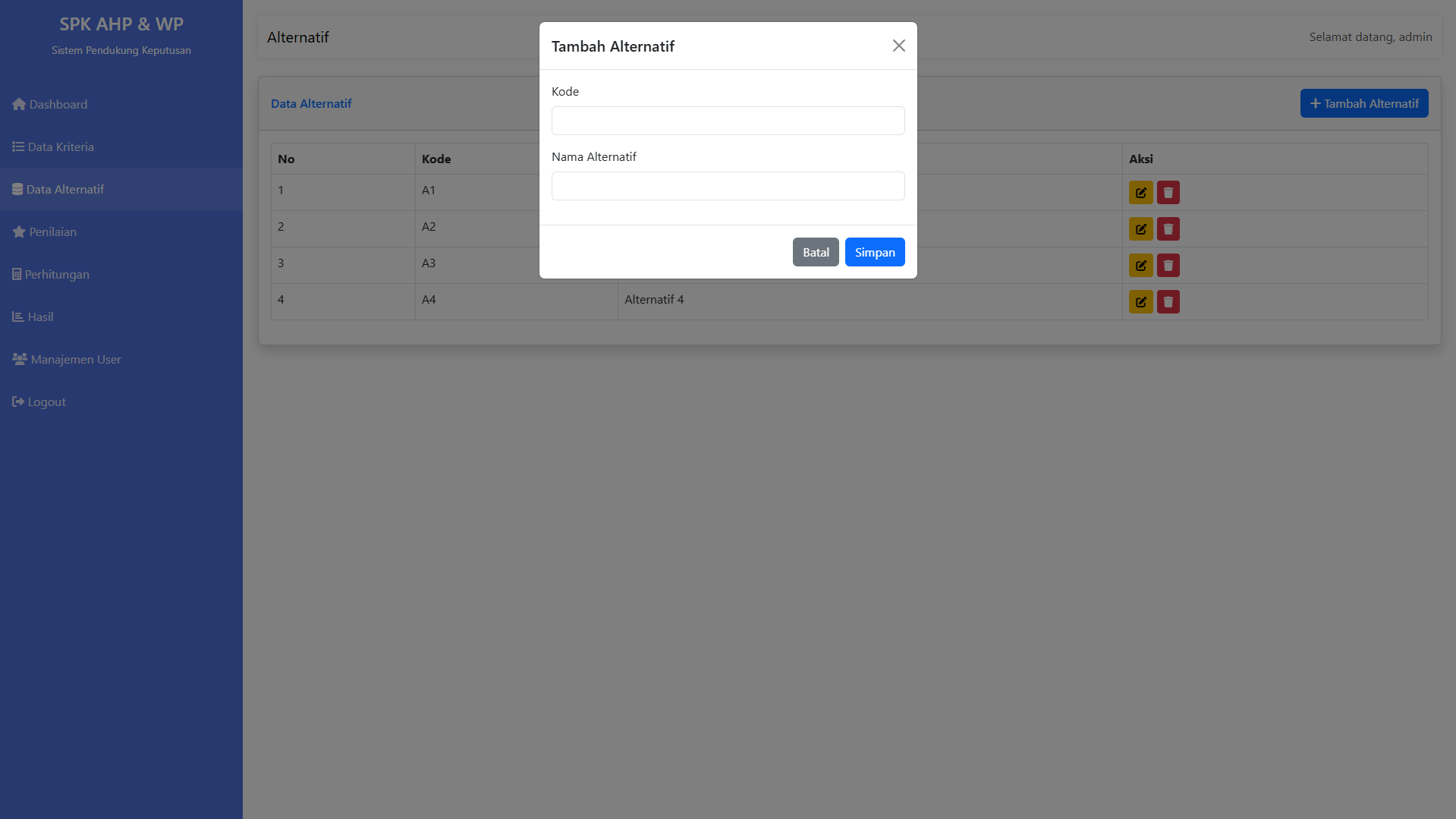The width and height of the screenshot is (1456, 819).
Task: Edit alternatif A1 with yellow pencil icon
Action: point(1140,193)
